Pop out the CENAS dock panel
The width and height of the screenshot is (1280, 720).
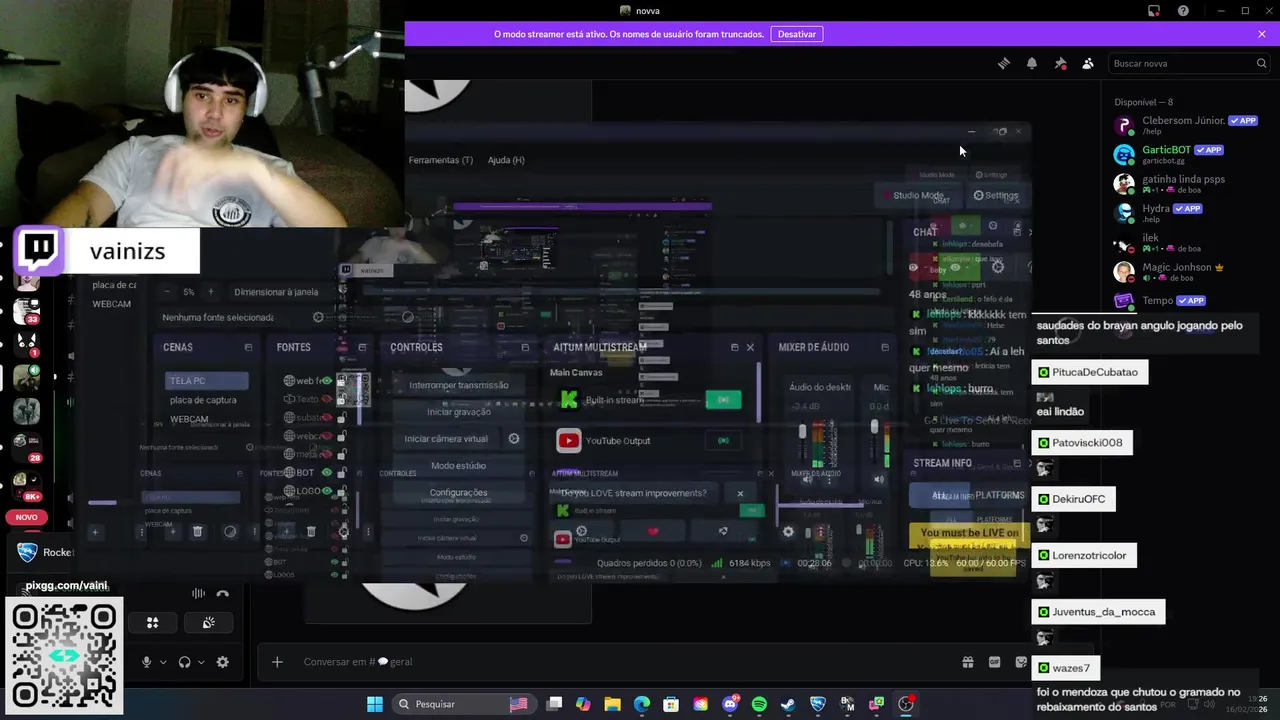click(x=248, y=347)
